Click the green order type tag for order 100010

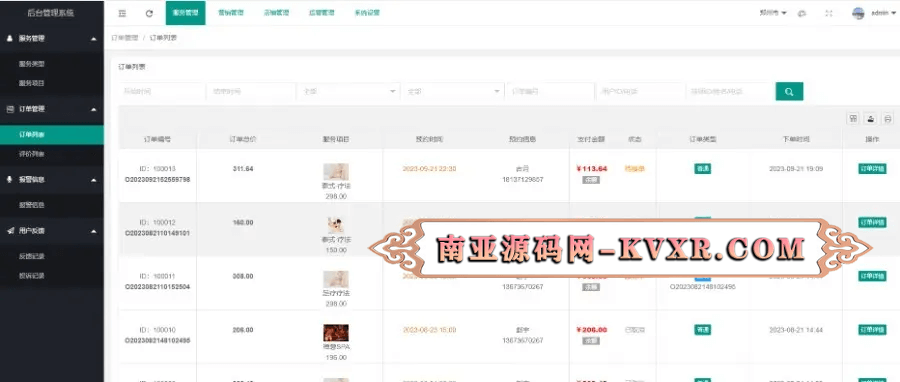pyautogui.click(x=703, y=330)
